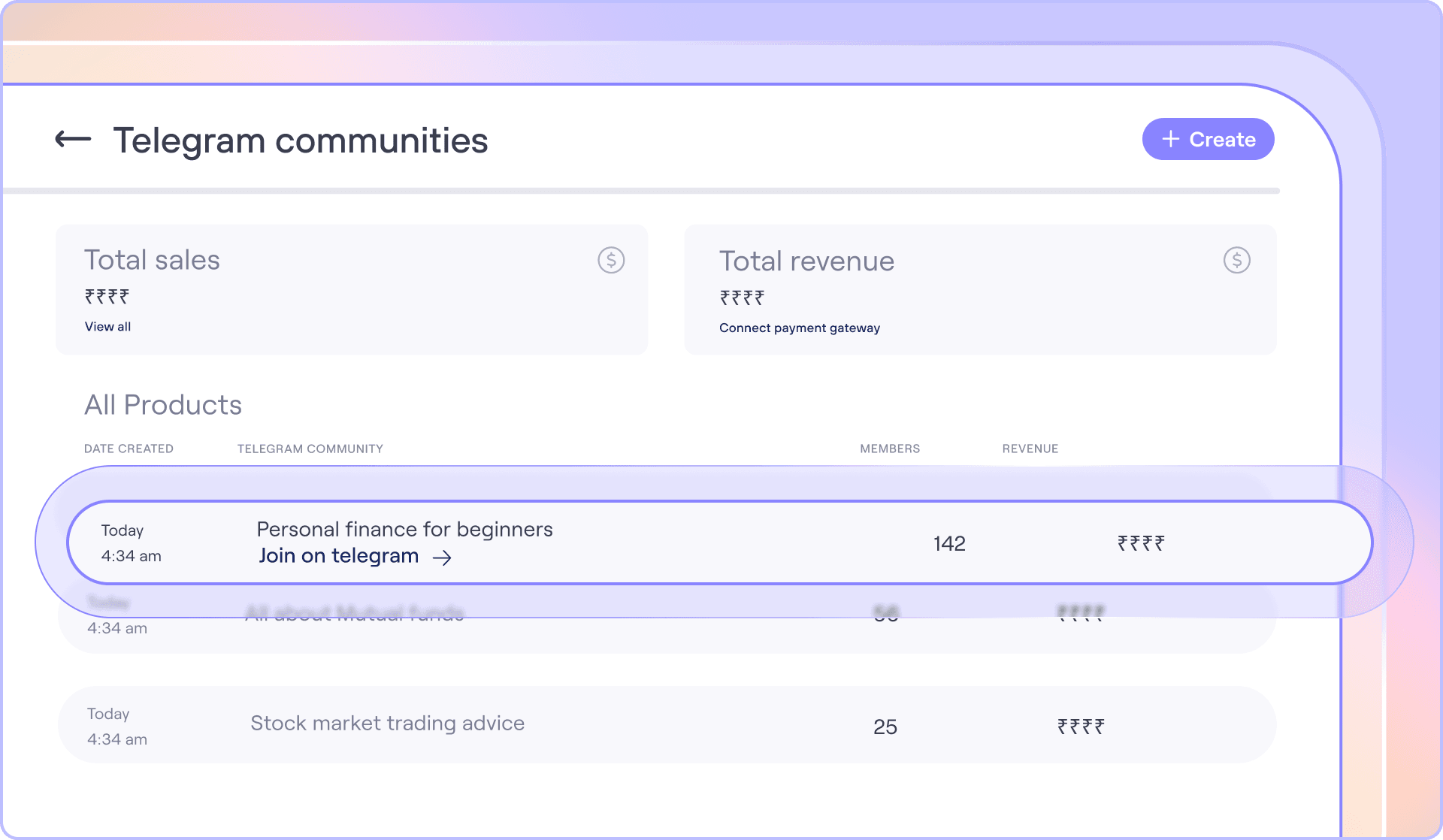Click the Create button
The height and width of the screenshot is (840, 1443).
[x=1208, y=139]
